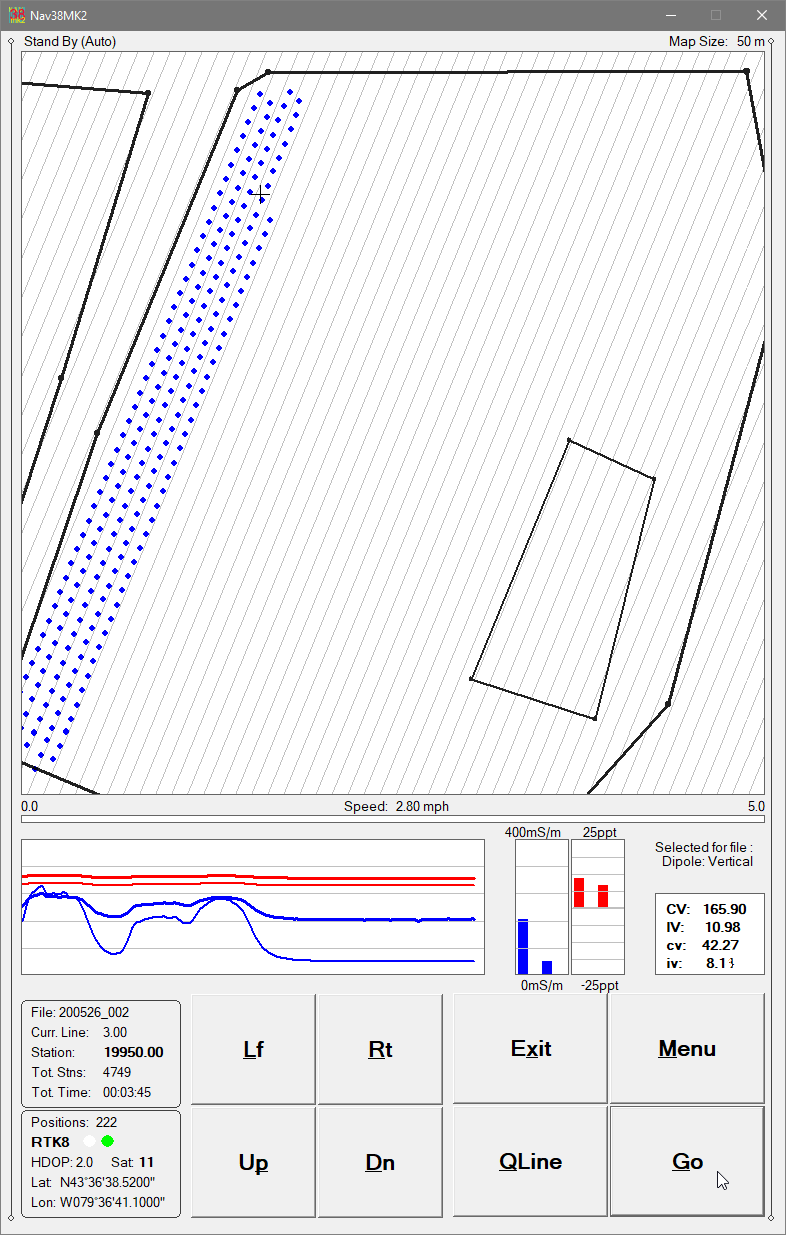The width and height of the screenshot is (786, 1235).
Task: Close the Nav38MK2 window
Action: click(762, 15)
